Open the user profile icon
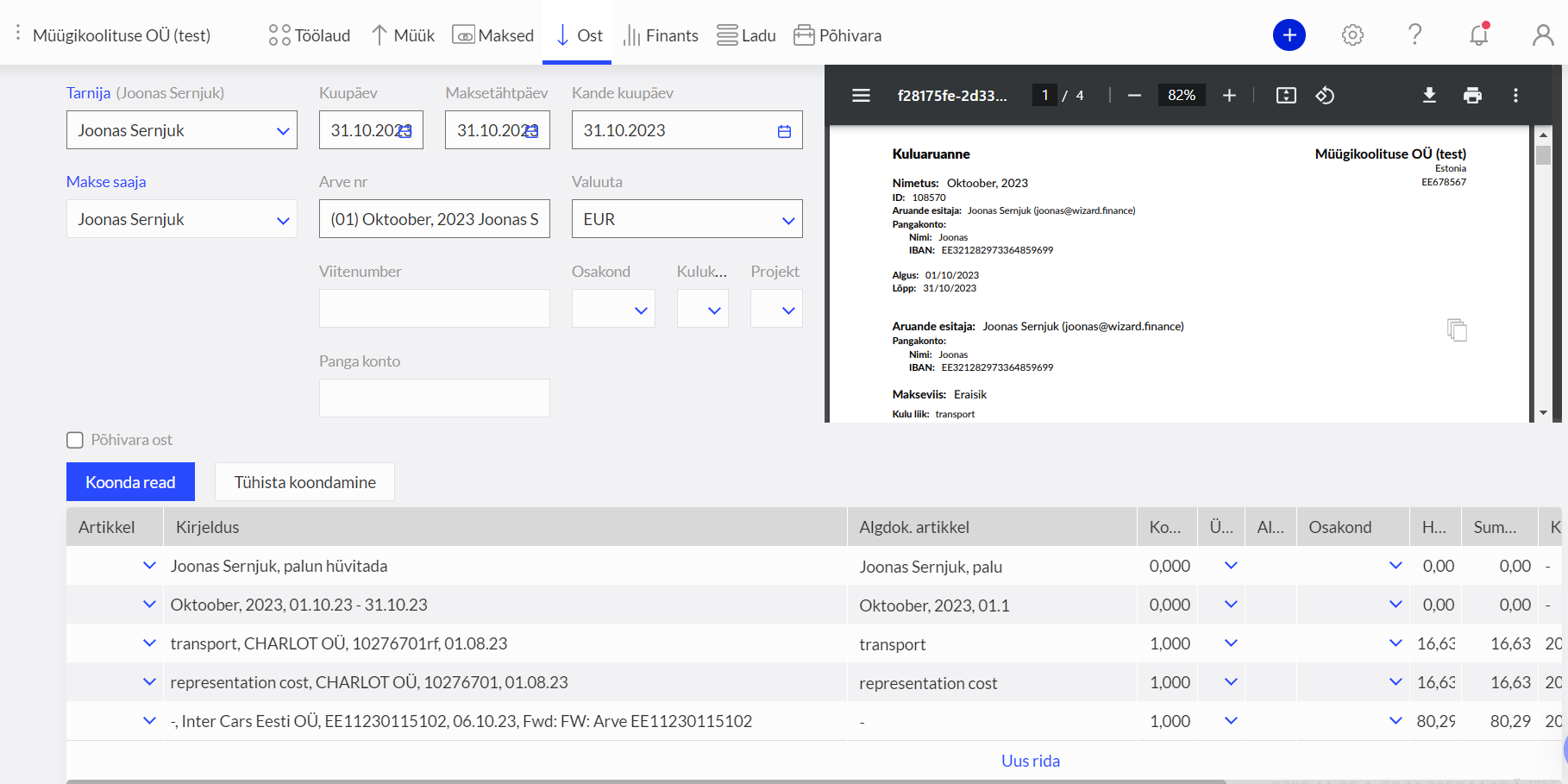The height and width of the screenshot is (784, 1568). [x=1543, y=34]
